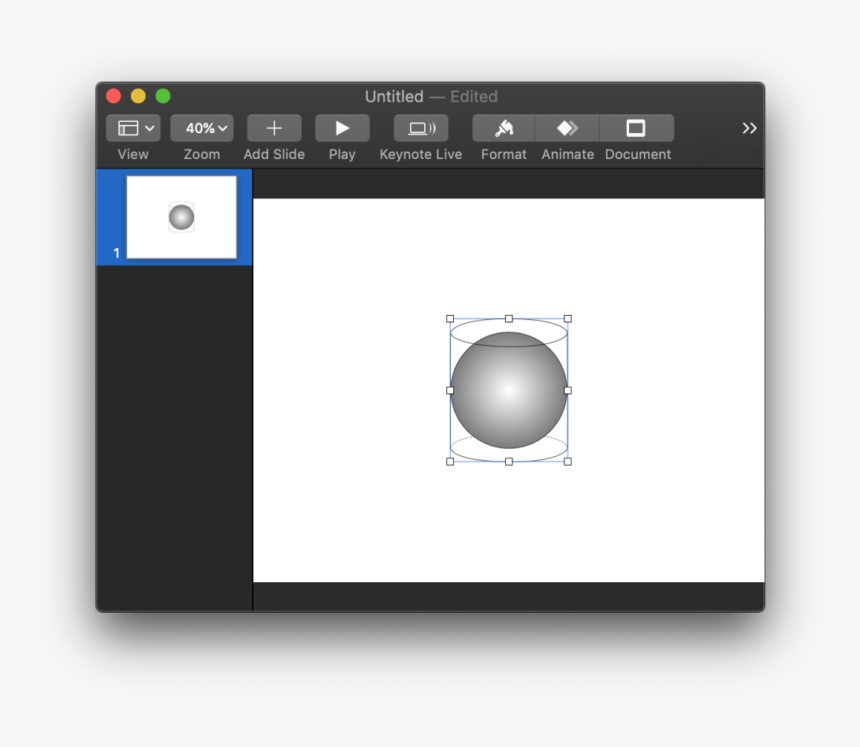Screen dimensions: 860x747
Task: Click the View navigator icon
Action: (x=128, y=127)
